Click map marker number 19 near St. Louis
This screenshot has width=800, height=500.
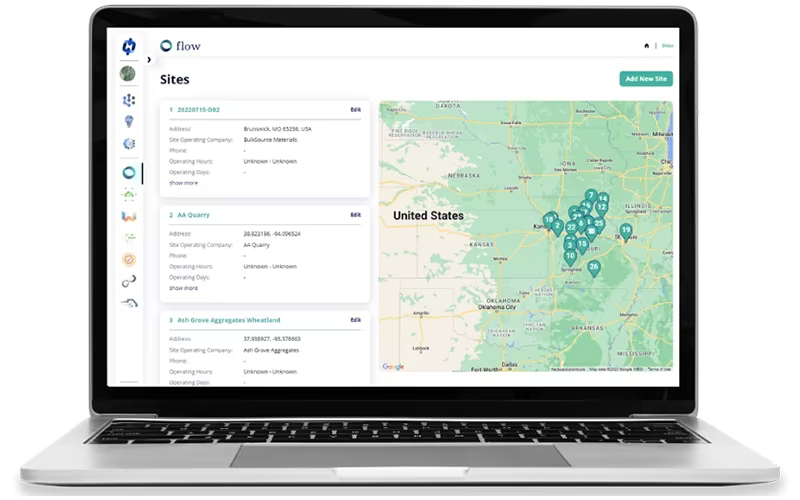coord(626,231)
